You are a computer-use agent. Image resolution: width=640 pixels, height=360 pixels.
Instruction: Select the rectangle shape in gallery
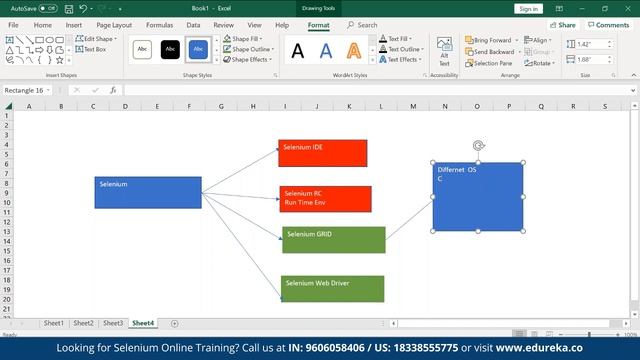tap(40, 40)
